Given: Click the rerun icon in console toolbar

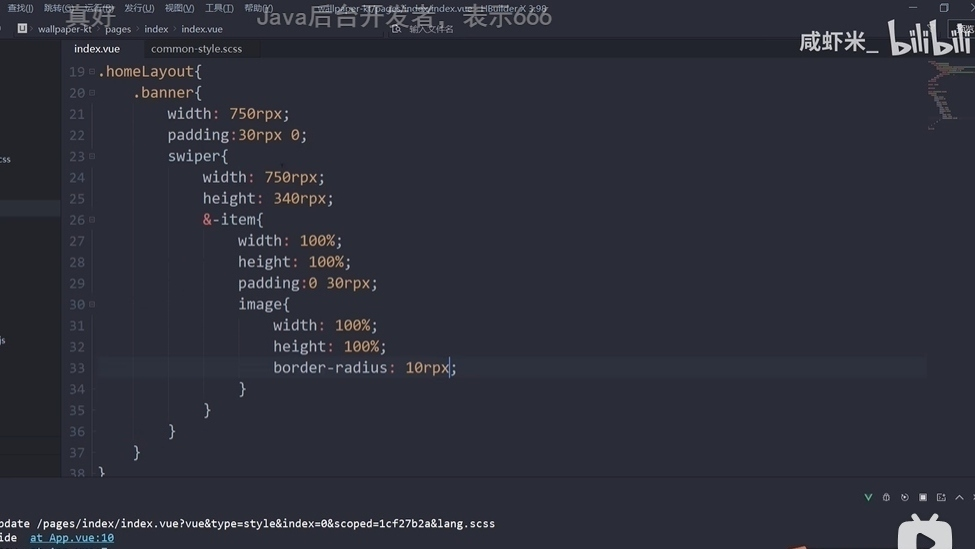Looking at the screenshot, I should coord(905,497).
